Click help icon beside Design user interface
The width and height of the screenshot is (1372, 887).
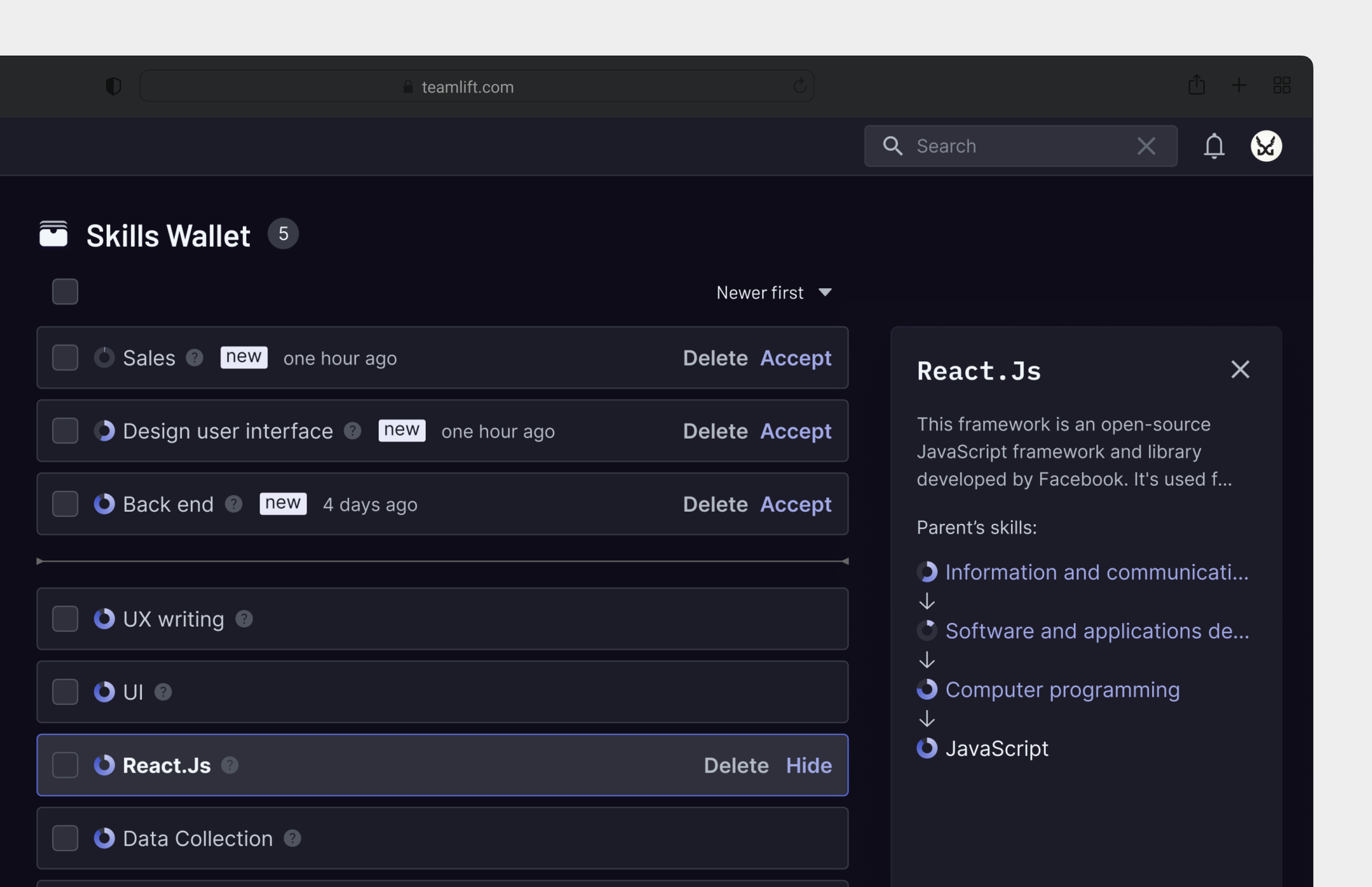[352, 431]
